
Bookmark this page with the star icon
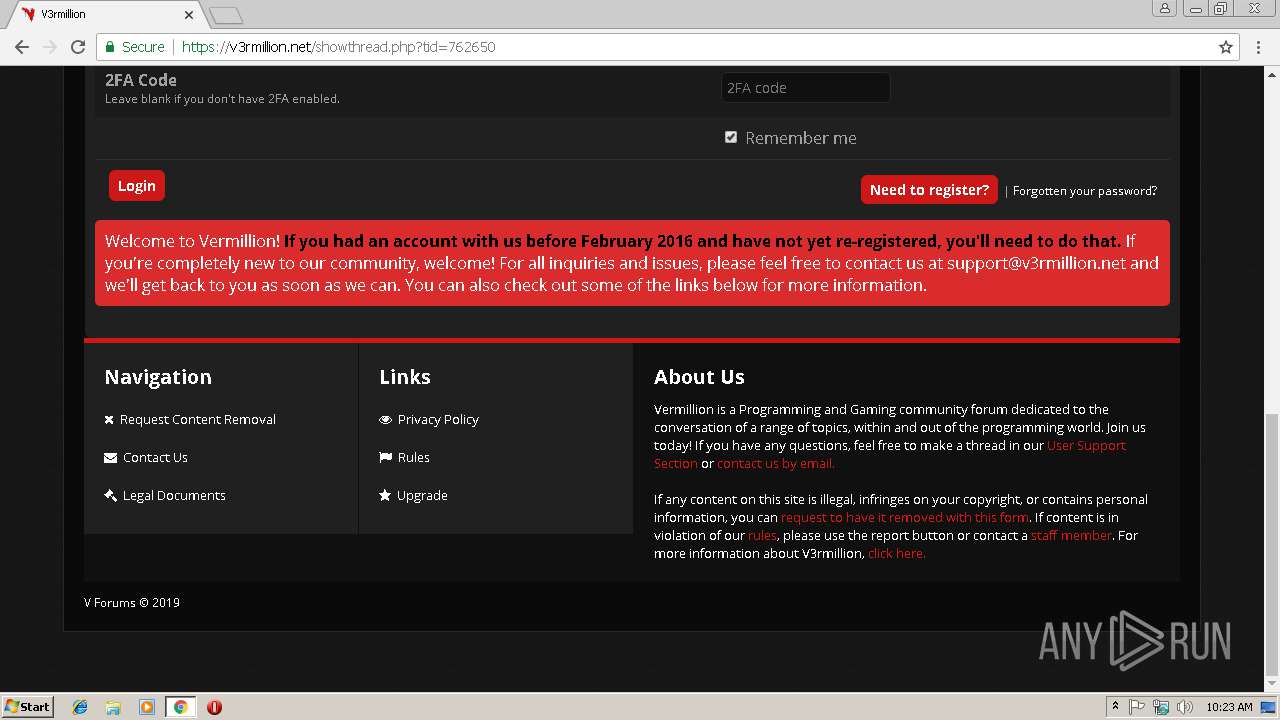[1226, 47]
